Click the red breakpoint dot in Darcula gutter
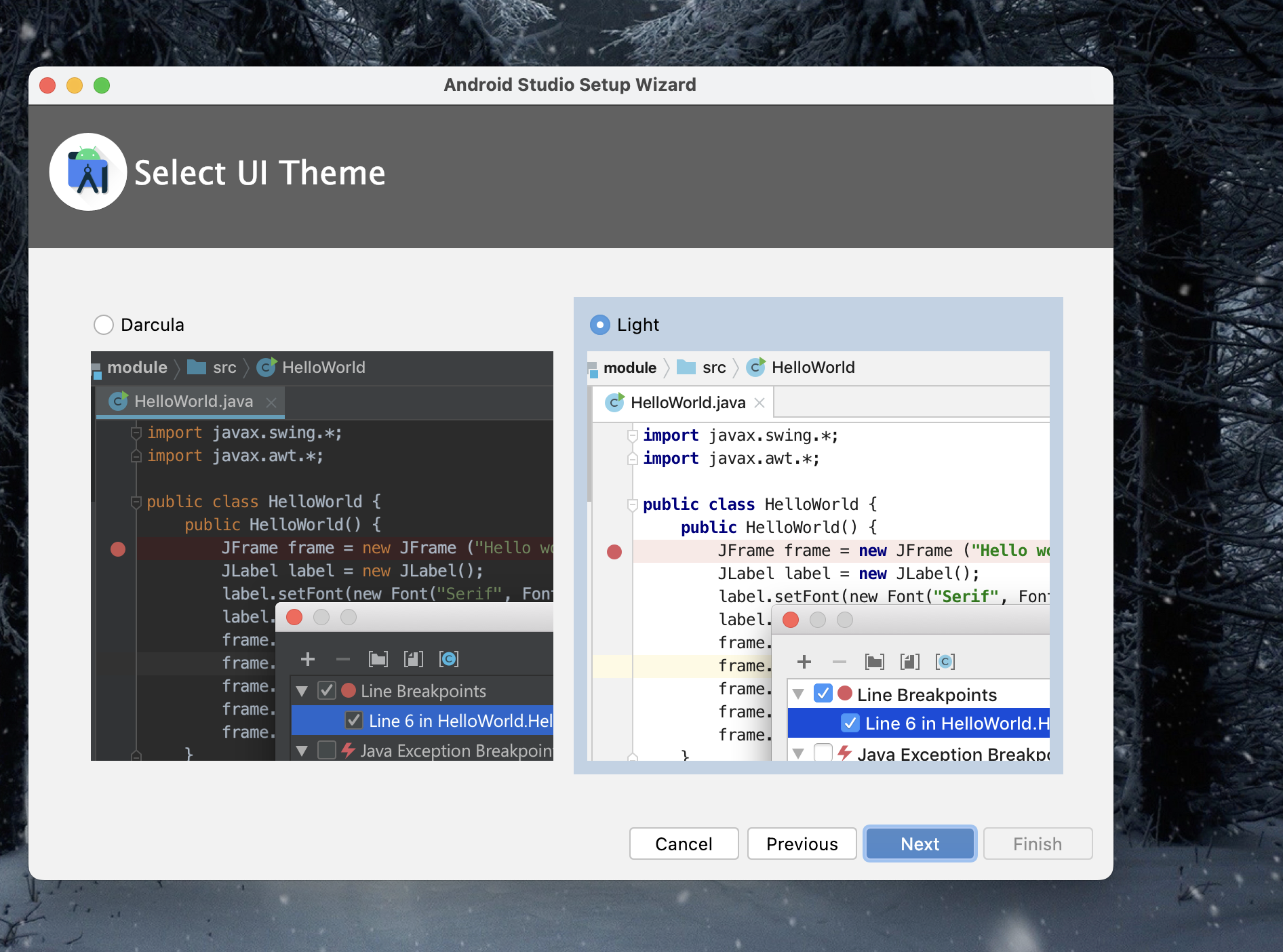Screen dimensions: 1283x952 click(x=118, y=549)
